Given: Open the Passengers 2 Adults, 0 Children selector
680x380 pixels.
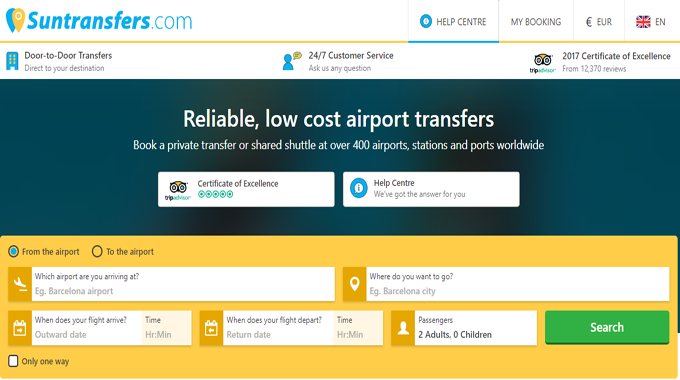Looking at the screenshot, I should (476, 328).
